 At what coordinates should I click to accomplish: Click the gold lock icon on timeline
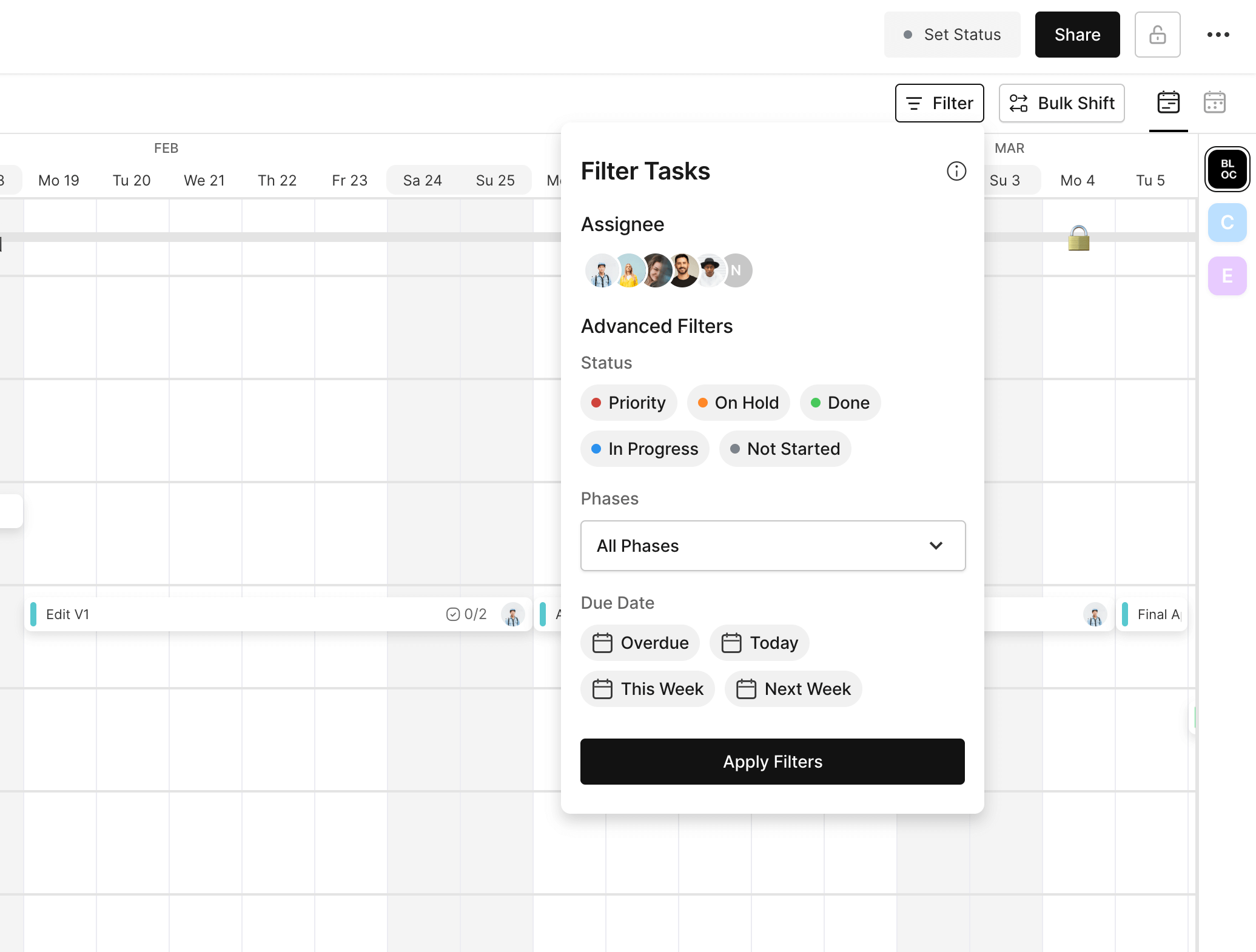click(1079, 238)
